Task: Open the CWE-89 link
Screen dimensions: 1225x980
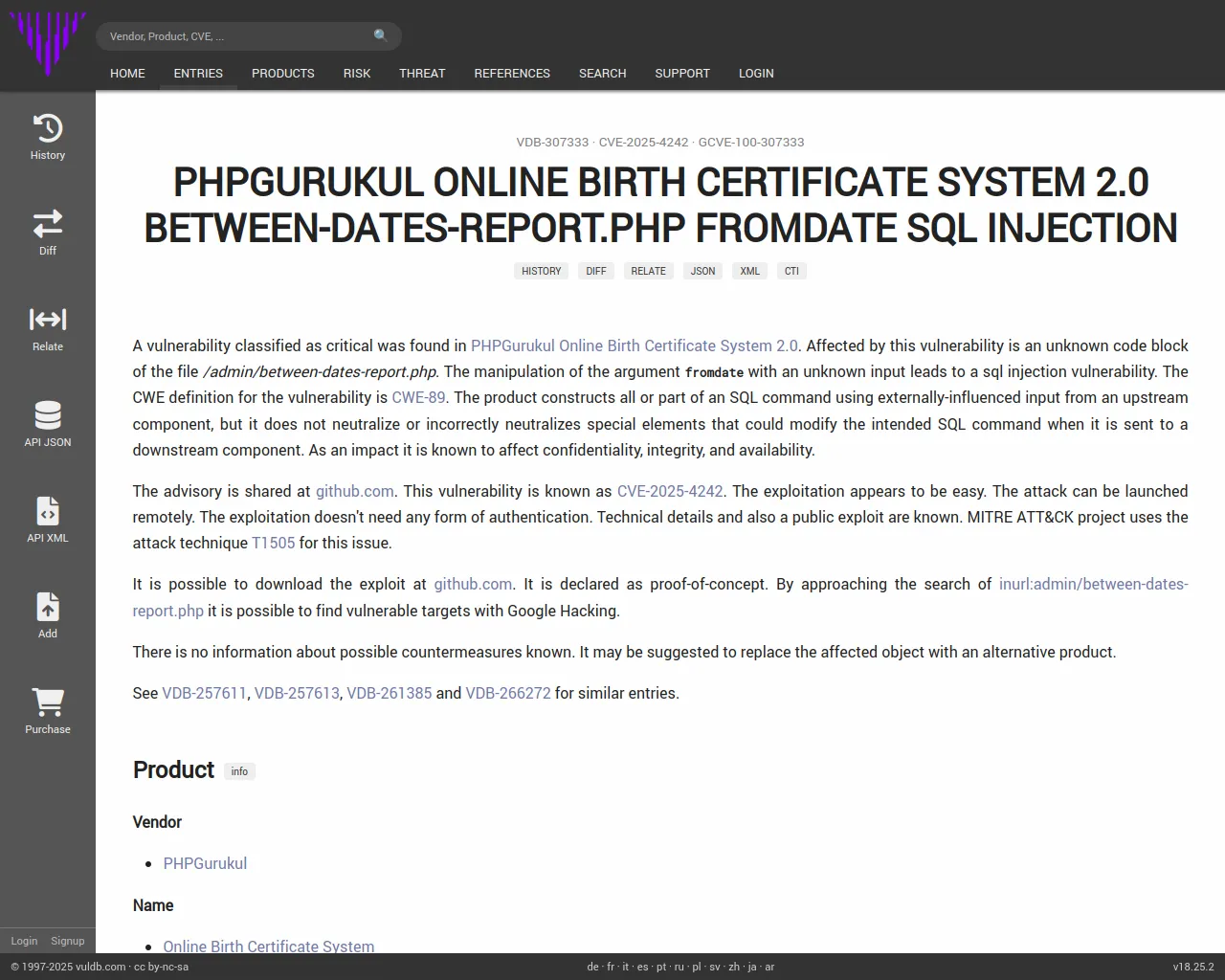Action: (x=418, y=397)
